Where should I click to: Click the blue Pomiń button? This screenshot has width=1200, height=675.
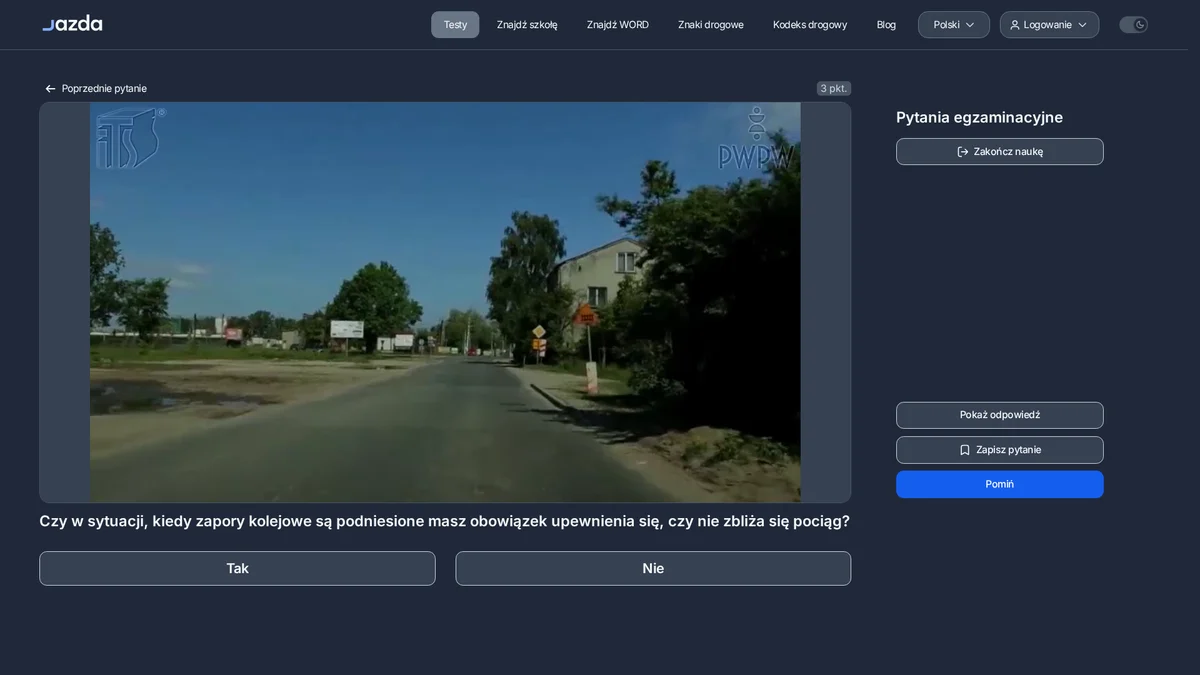(x=1000, y=484)
